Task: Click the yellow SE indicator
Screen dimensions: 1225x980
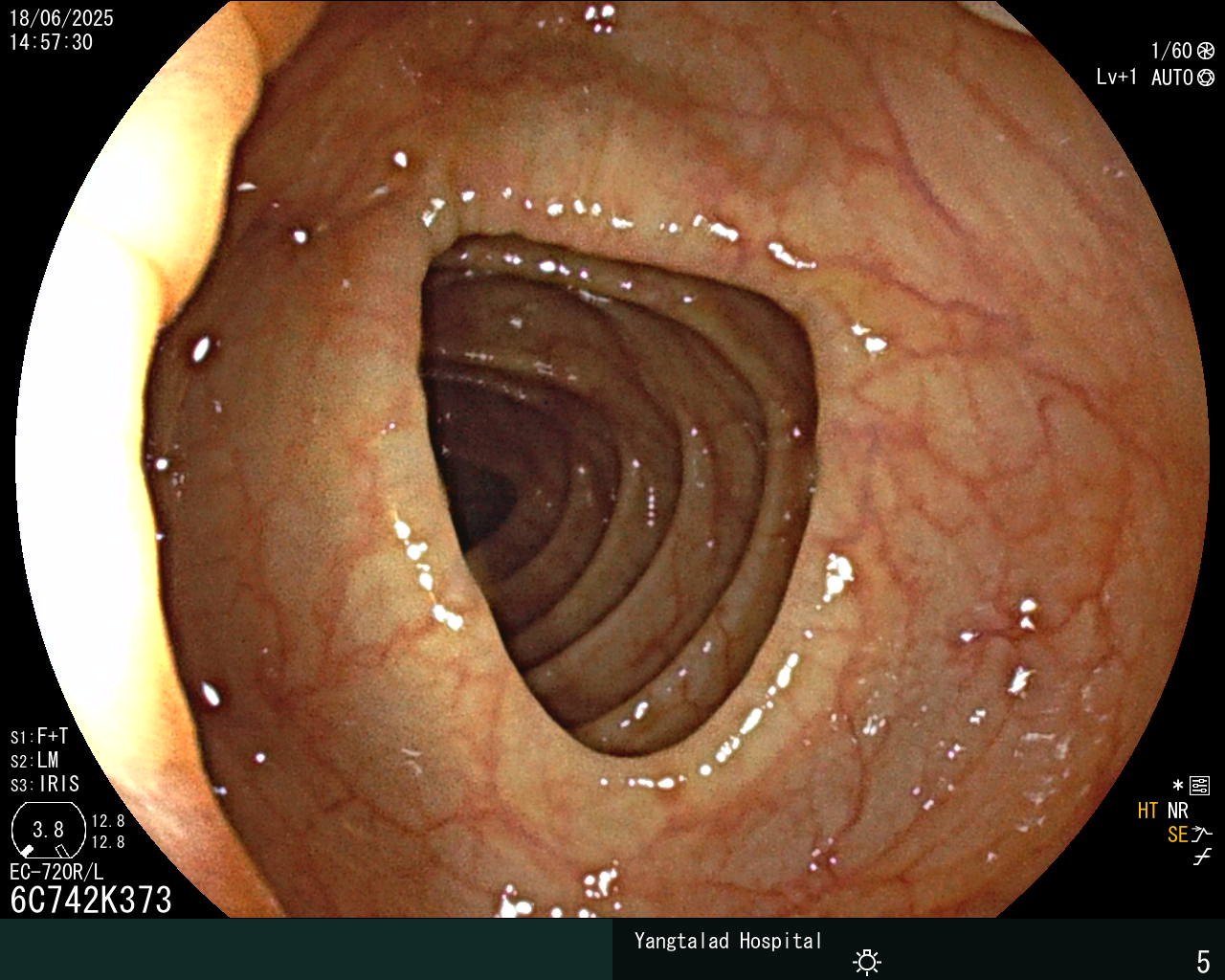Action: tap(1177, 835)
